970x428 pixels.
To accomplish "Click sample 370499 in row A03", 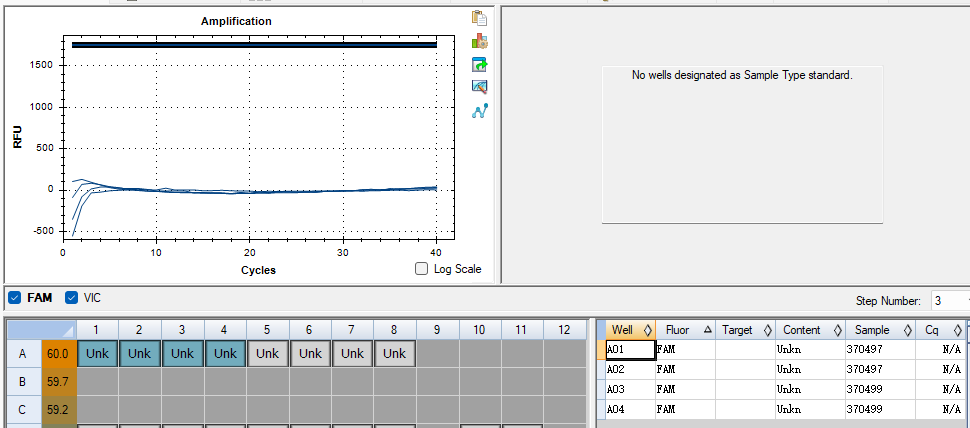I will click(880, 389).
